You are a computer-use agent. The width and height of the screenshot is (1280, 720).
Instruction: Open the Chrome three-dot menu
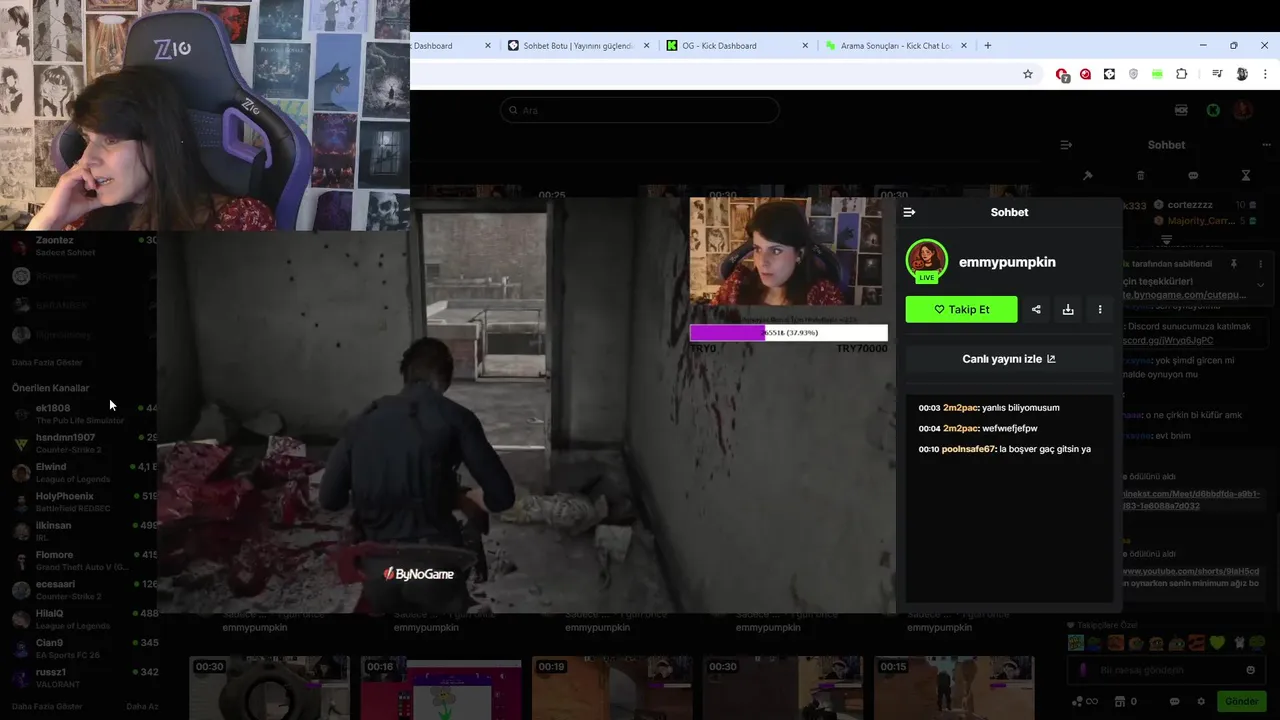1266,74
